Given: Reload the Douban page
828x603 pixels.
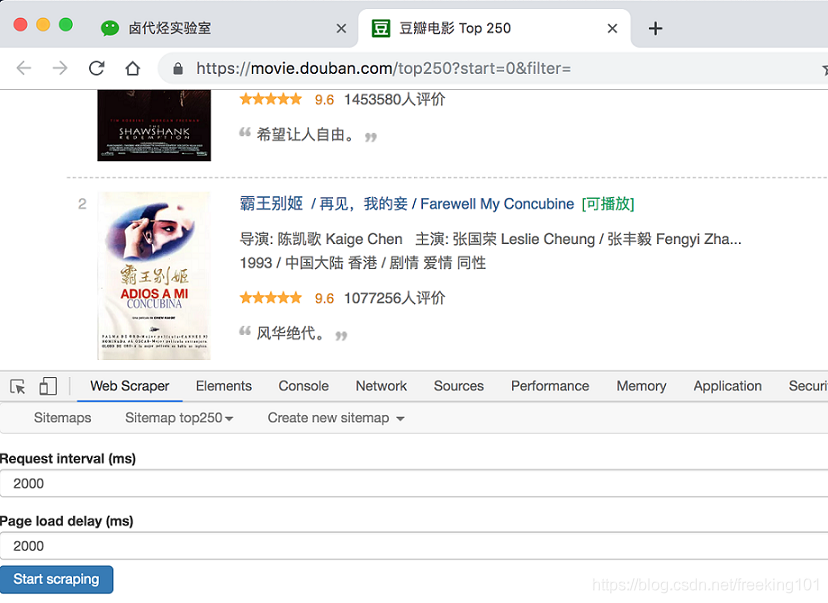Looking at the screenshot, I should click(x=97, y=68).
